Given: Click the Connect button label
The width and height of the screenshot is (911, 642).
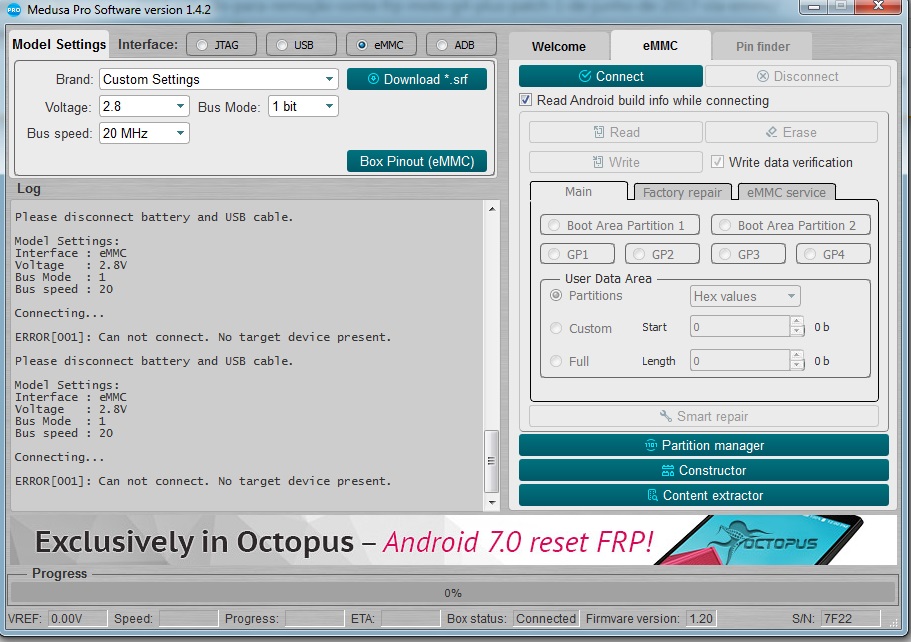Looking at the screenshot, I should (x=620, y=76).
